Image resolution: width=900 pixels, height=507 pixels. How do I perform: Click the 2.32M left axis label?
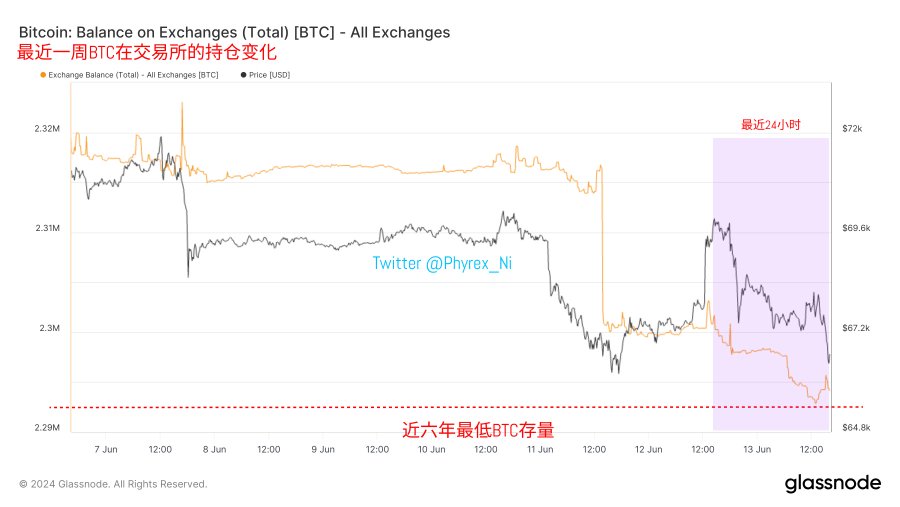[x=46, y=129]
